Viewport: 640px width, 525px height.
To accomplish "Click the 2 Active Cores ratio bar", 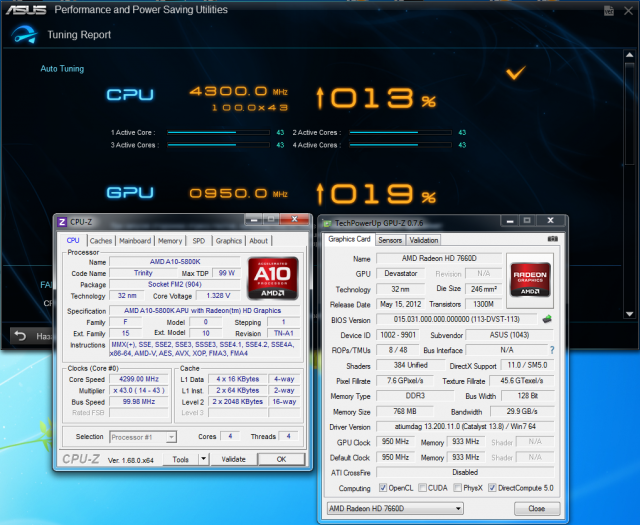I will [x=400, y=132].
